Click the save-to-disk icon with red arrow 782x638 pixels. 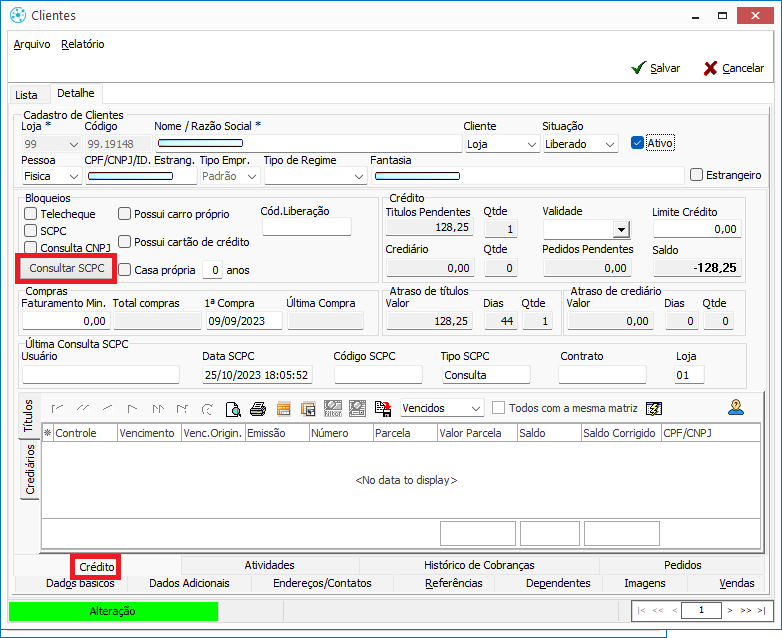[x=383, y=409]
